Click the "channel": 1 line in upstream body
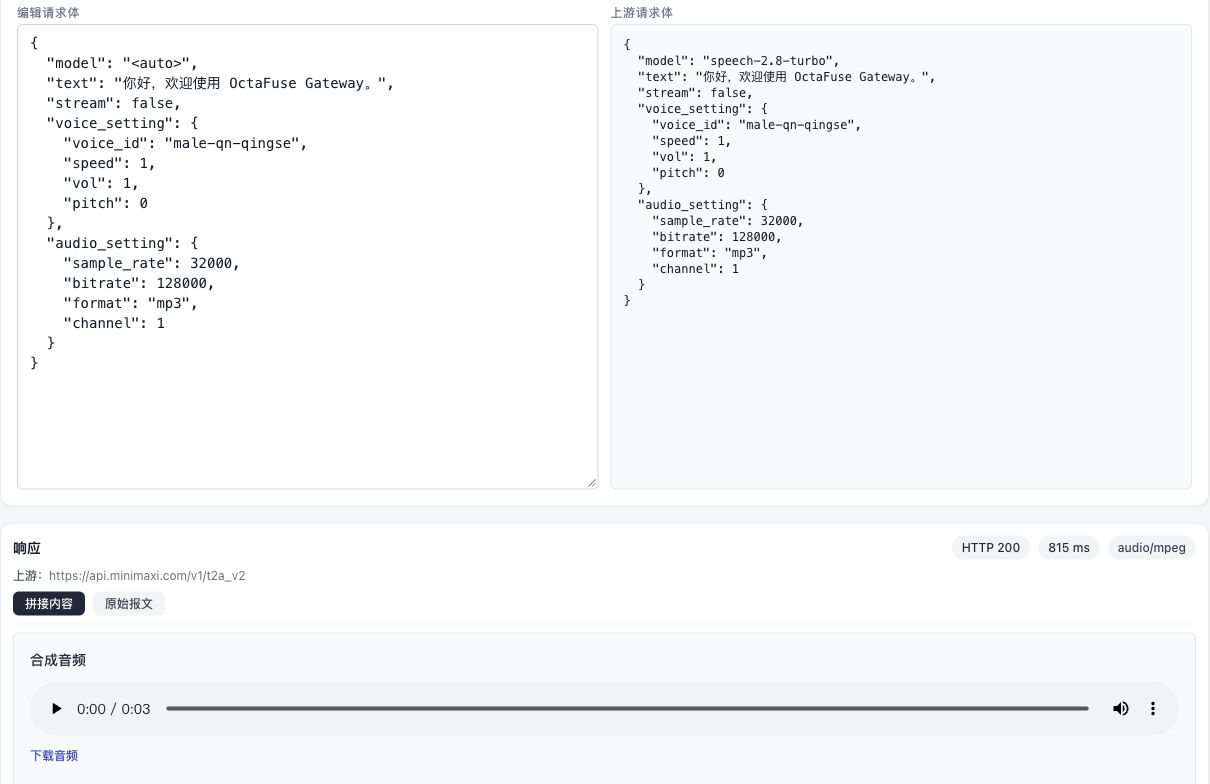The width and height of the screenshot is (1210, 784). (x=696, y=268)
